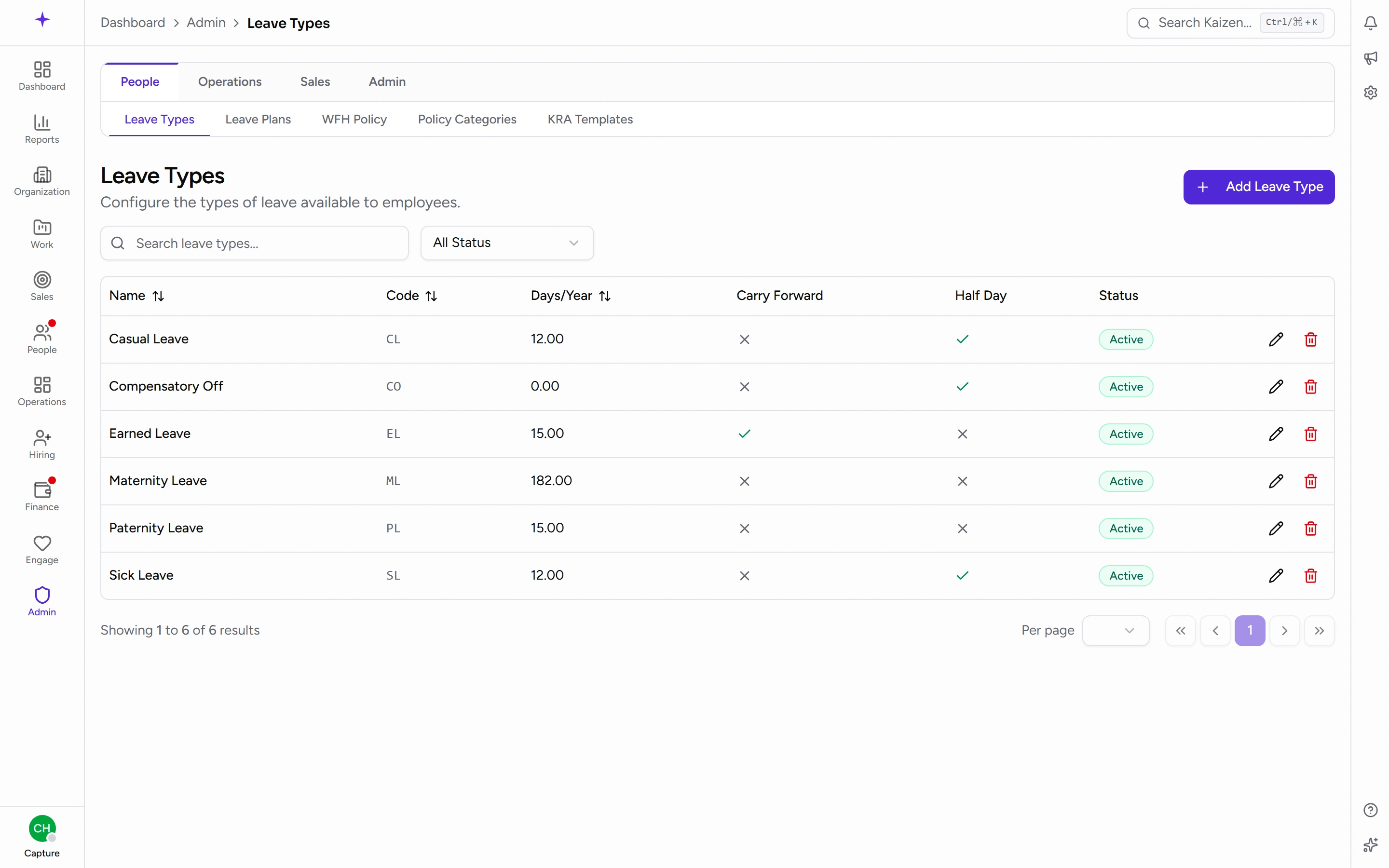The height and width of the screenshot is (868, 1389).
Task: Open Admin shield icon in sidebar
Action: [42, 595]
